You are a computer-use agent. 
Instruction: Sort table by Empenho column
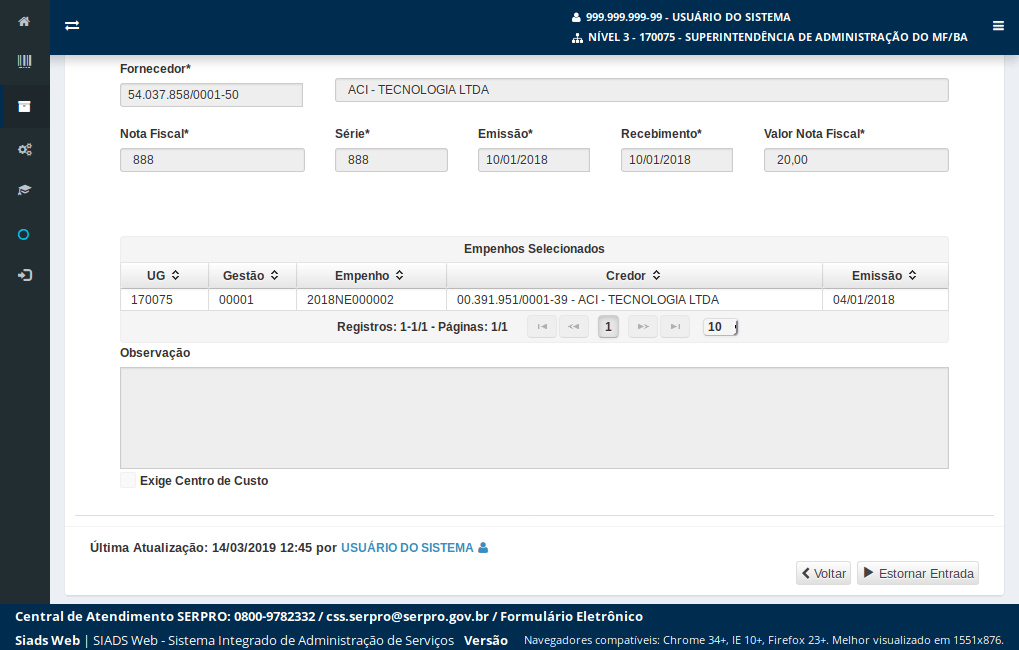[x=371, y=276]
